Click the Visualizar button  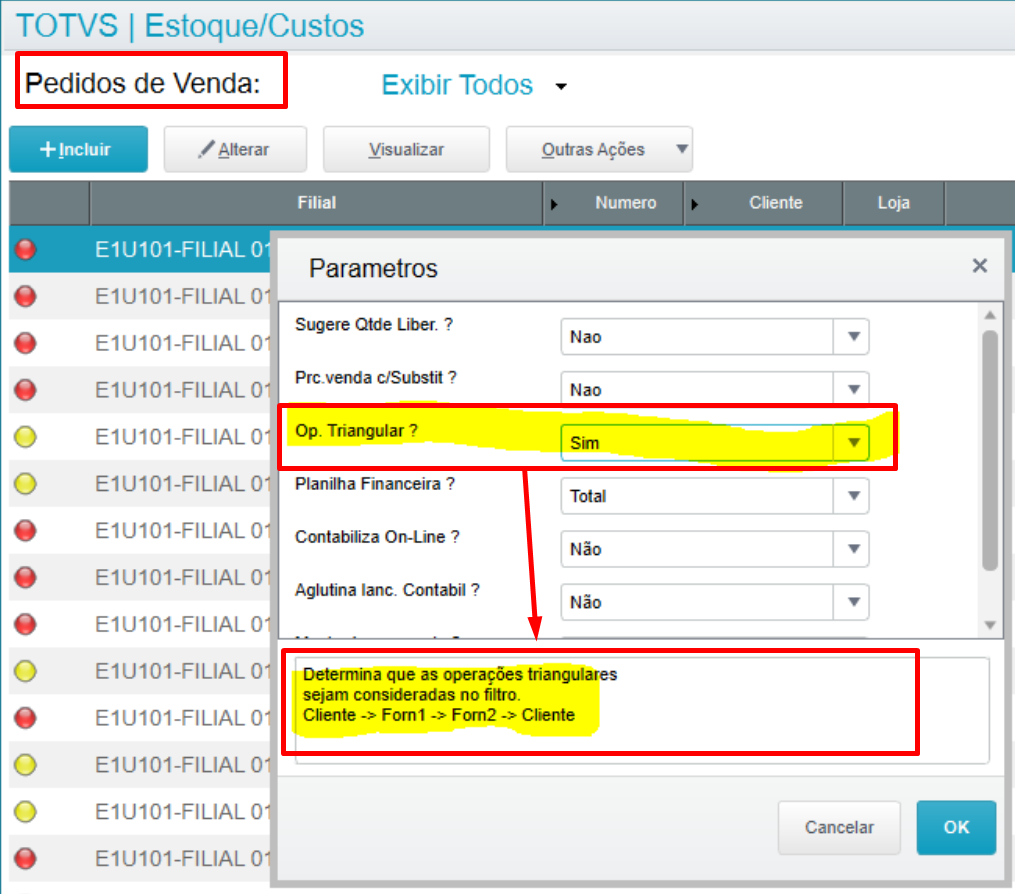tap(407, 150)
